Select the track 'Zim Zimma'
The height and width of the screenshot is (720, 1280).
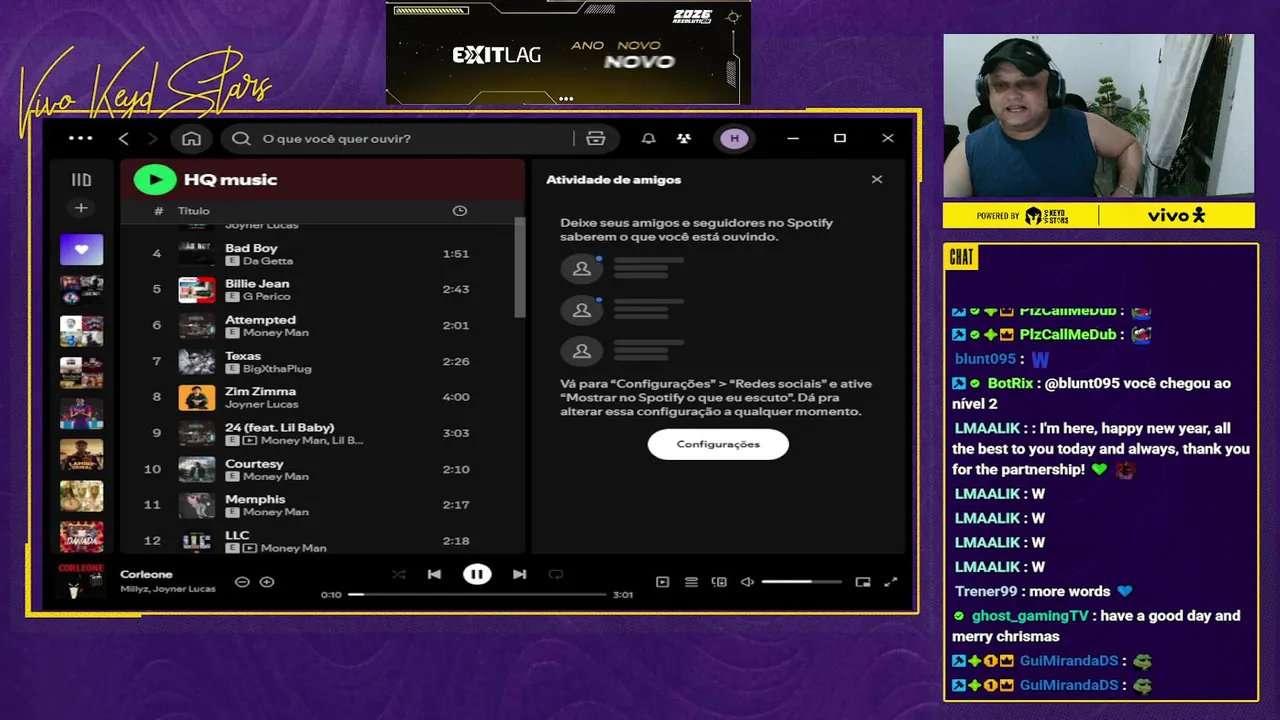pyautogui.click(x=260, y=391)
